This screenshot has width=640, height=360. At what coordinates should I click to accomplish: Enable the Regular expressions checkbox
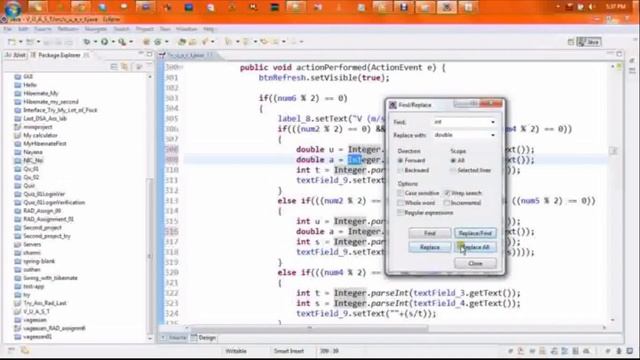[400, 213]
